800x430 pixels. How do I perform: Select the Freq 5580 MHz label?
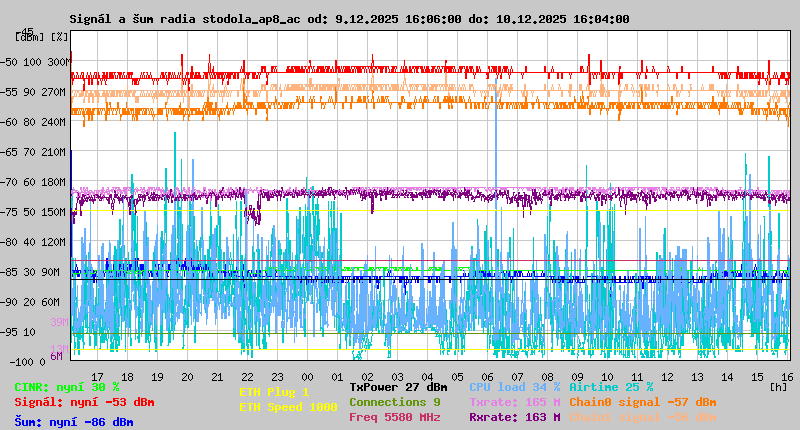point(394,417)
